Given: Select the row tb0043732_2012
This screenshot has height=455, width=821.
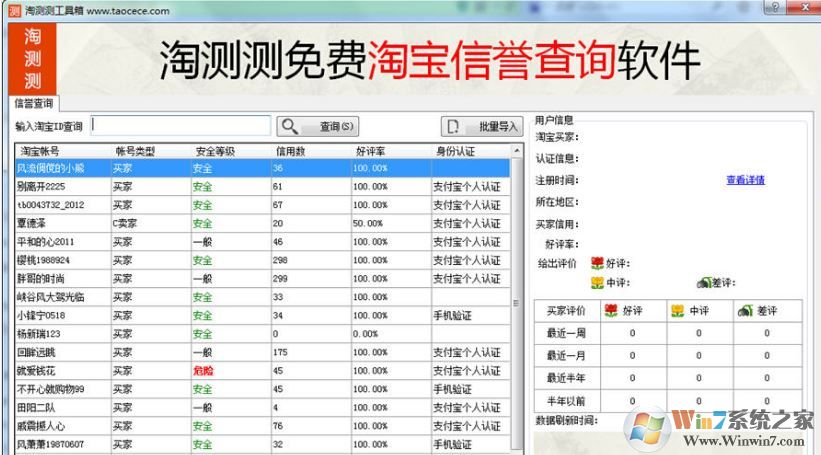Looking at the screenshot, I should 262,205.
